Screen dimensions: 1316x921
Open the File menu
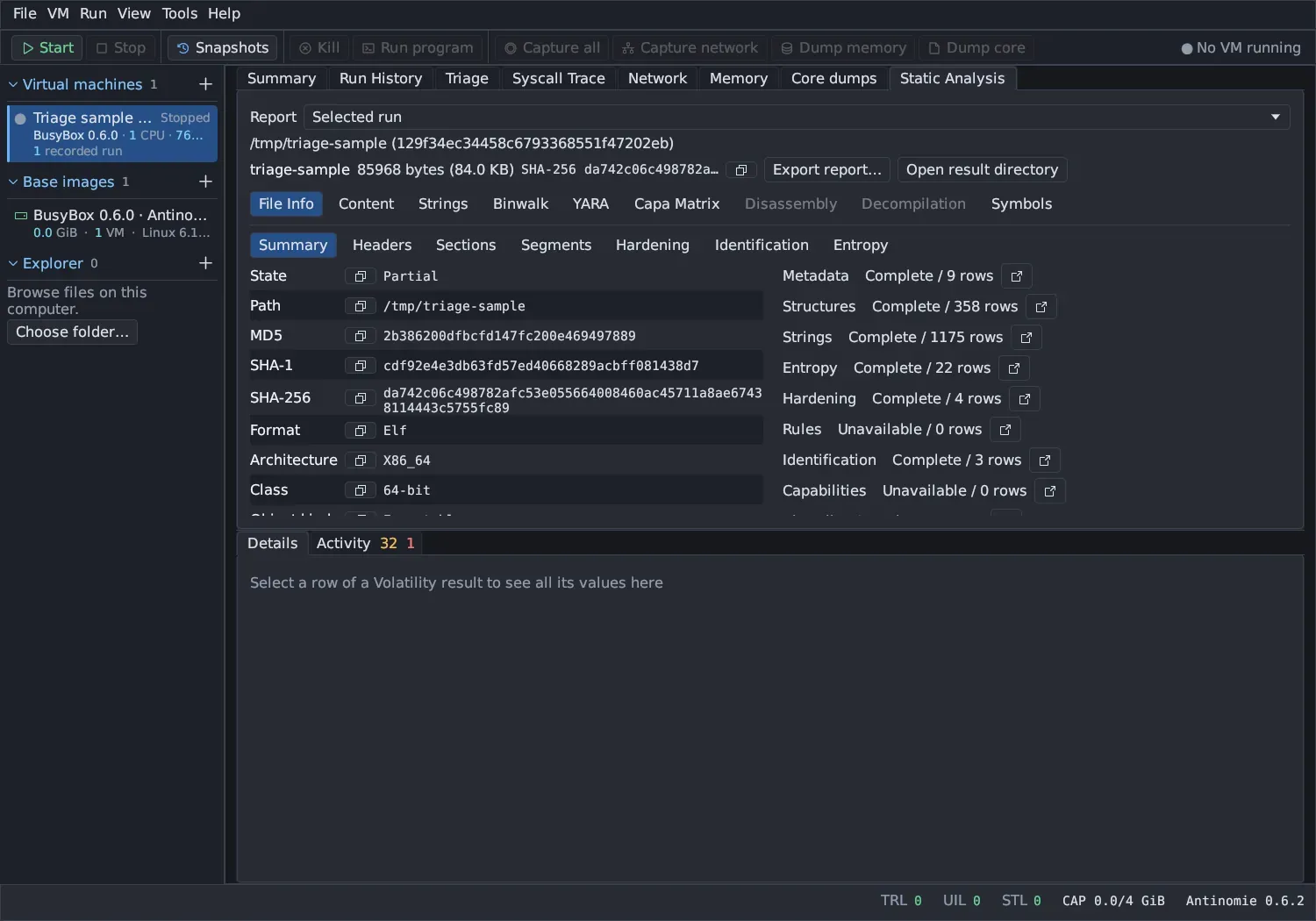pyautogui.click(x=25, y=13)
